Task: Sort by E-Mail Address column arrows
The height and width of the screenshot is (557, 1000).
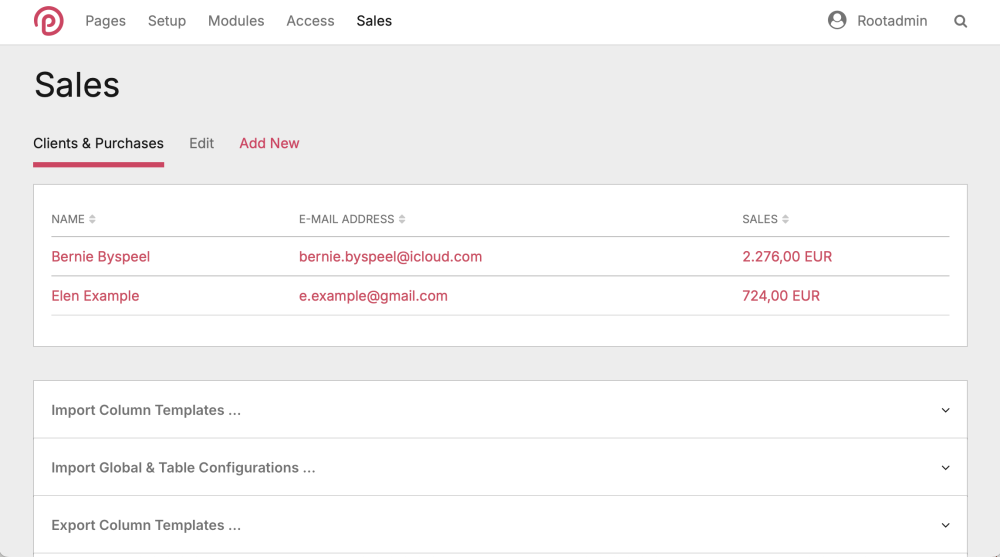Action: click(402, 219)
